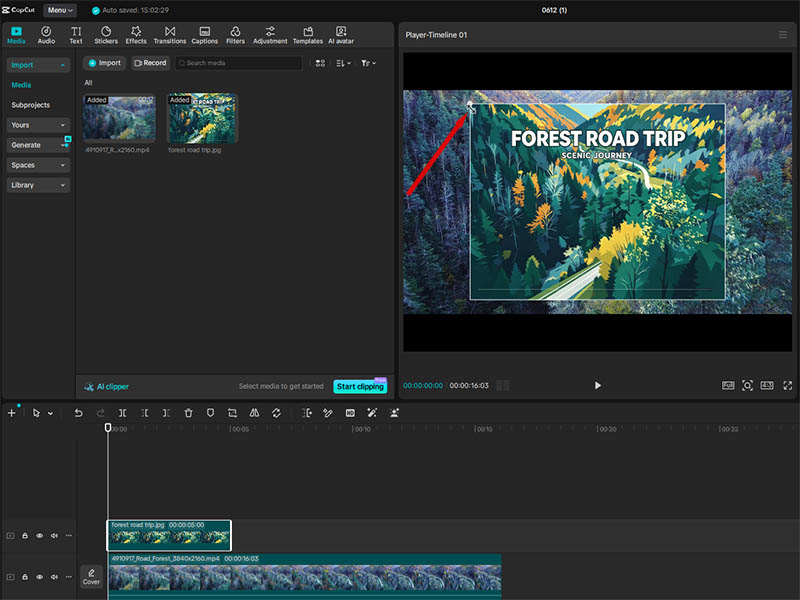Lock the main Road_Forest video track
Image resolution: width=800 pixels, height=600 pixels.
(x=24, y=577)
